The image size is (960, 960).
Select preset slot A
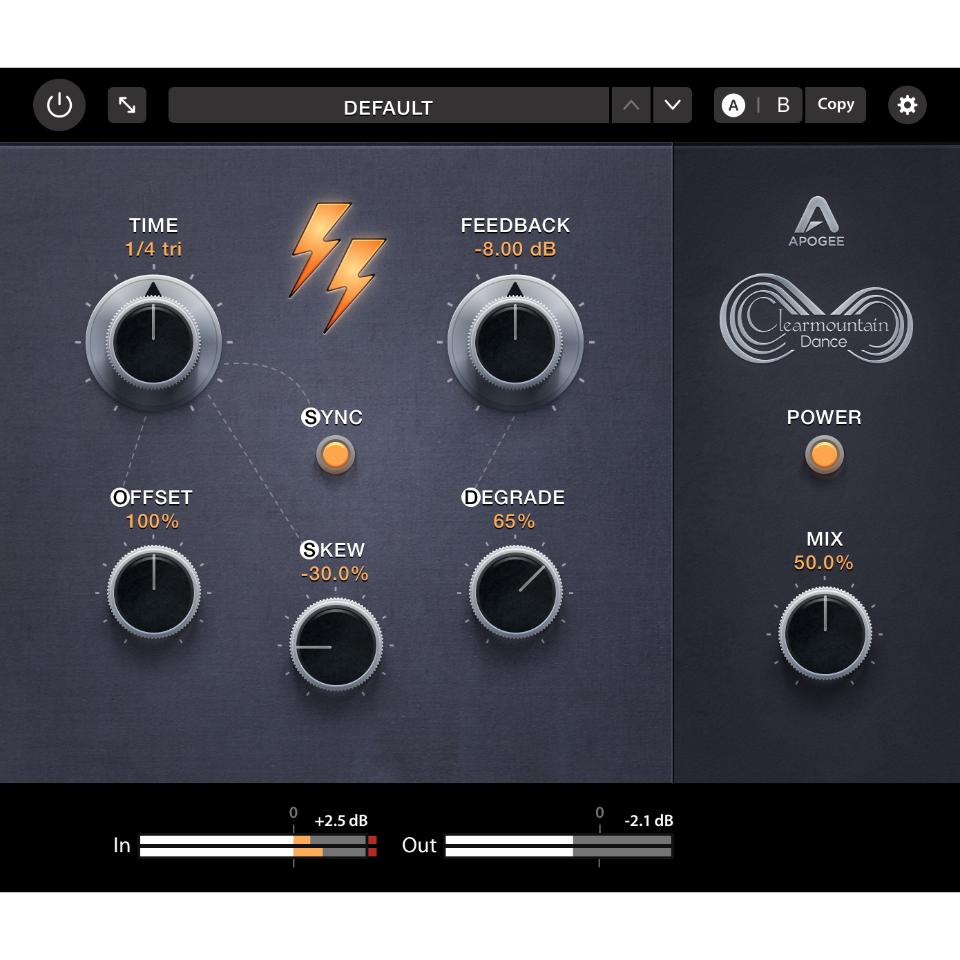point(734,105)
